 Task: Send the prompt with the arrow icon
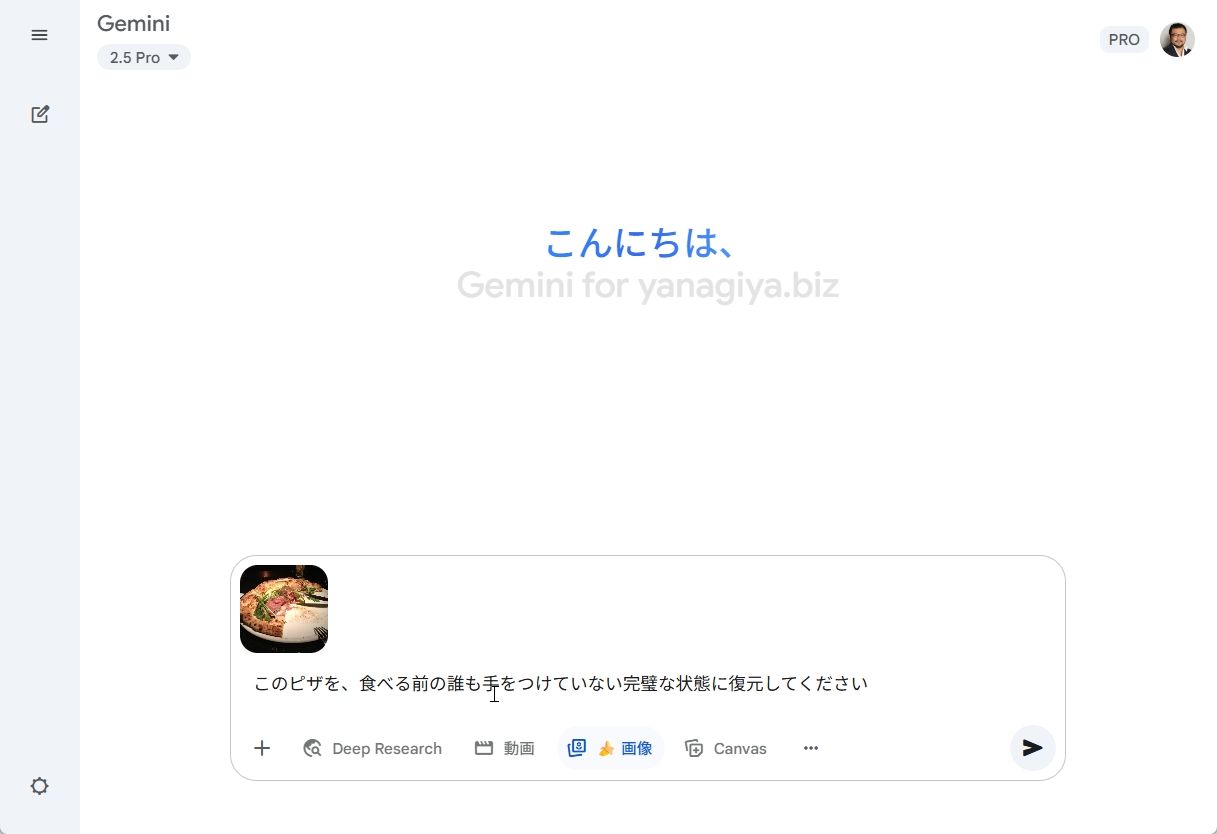pos(1033,748)
